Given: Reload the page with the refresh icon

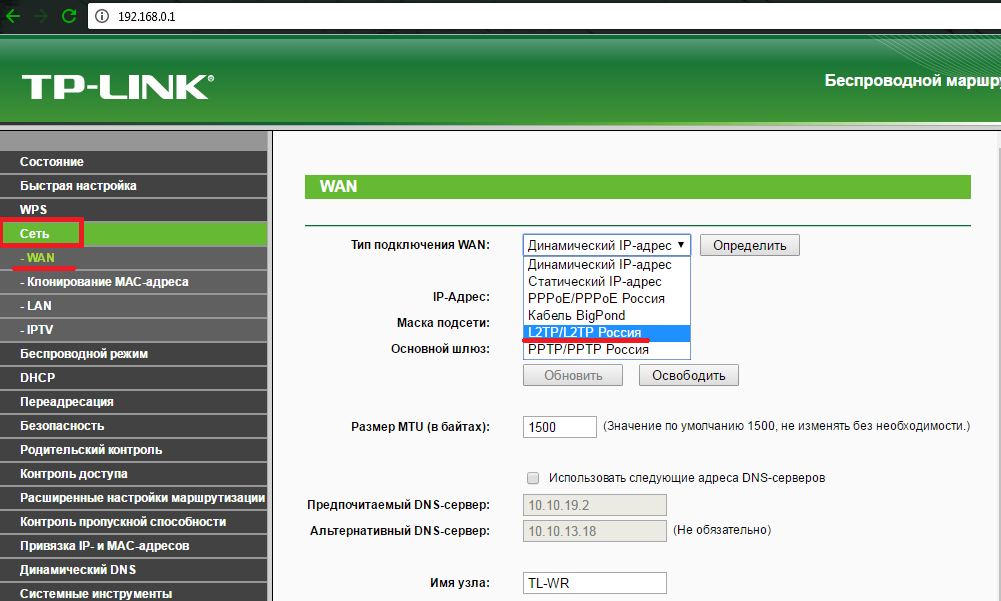Looking at the screenshot, I should (x=69, y=16).
